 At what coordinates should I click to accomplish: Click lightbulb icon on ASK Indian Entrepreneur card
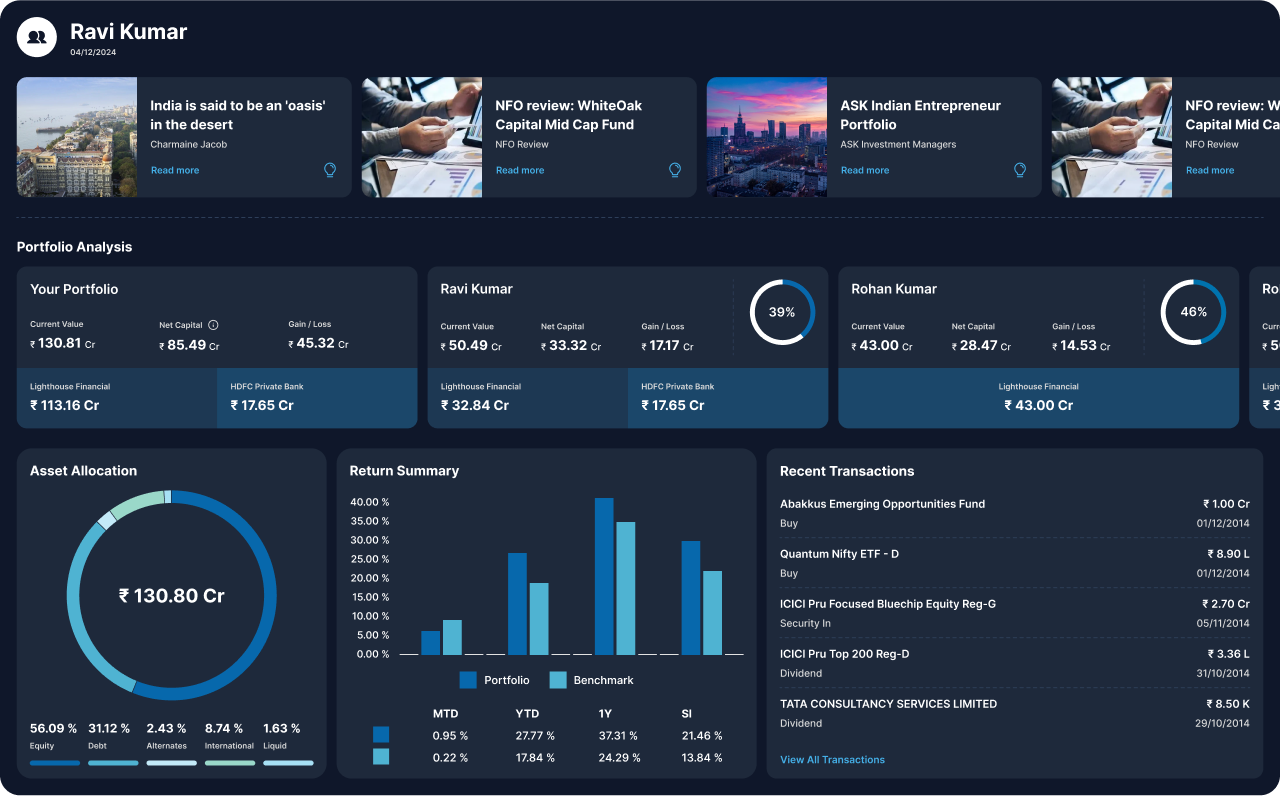pyautogui.click(x=1020, y=170)
